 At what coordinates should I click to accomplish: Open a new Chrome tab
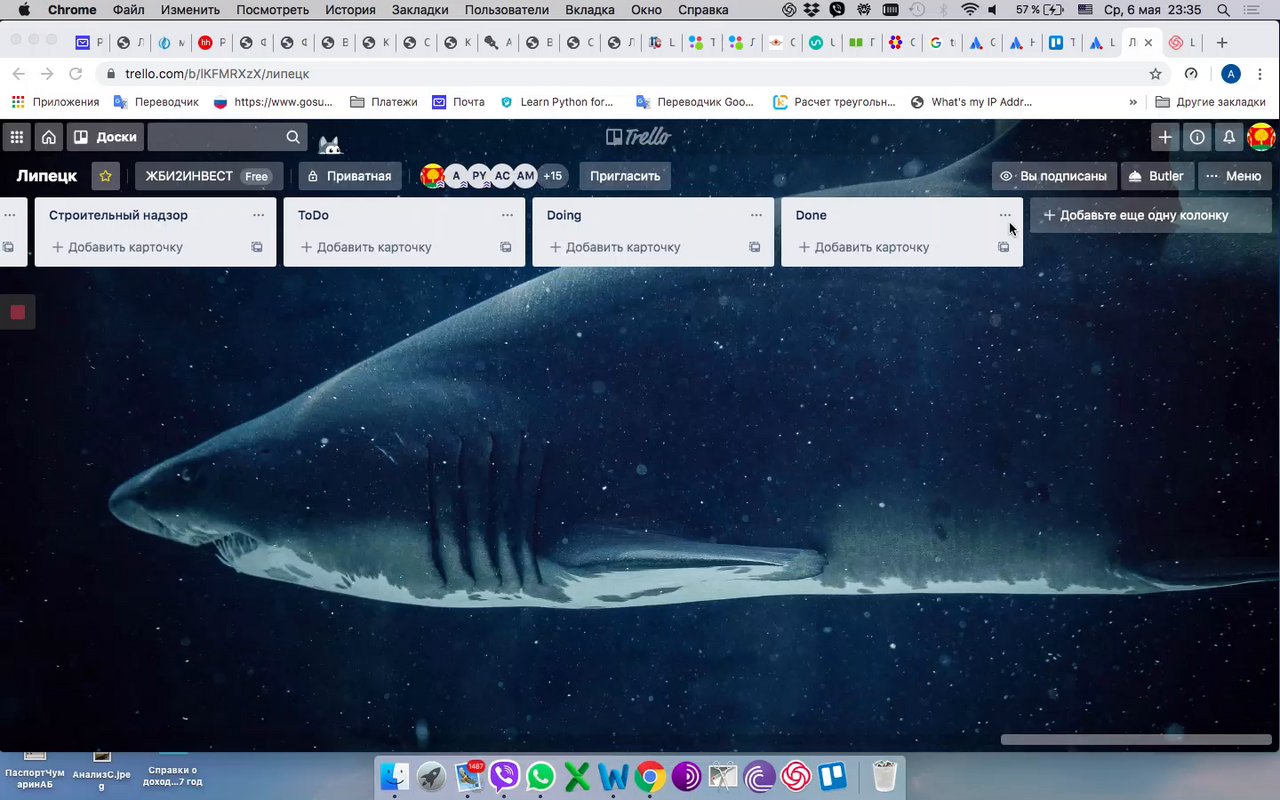click(x=1221, y=43)
